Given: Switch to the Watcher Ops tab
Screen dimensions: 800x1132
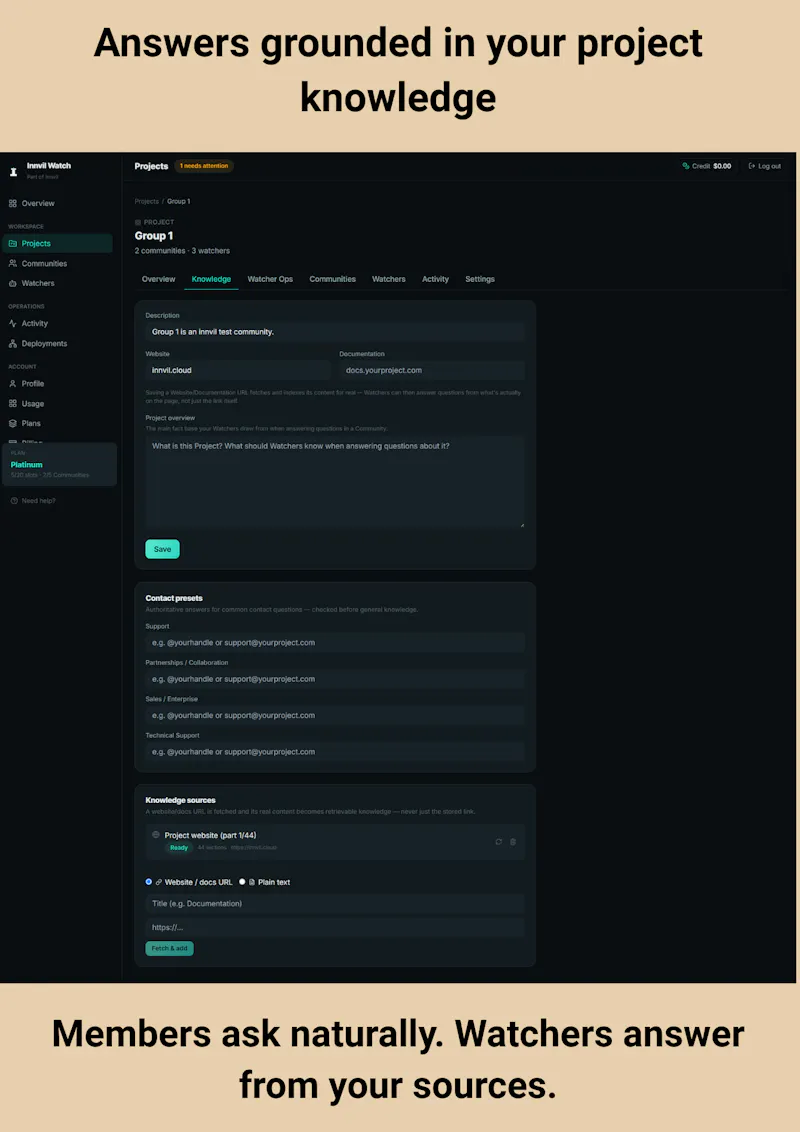Looking at the screenshot, I should pos(270,279).
